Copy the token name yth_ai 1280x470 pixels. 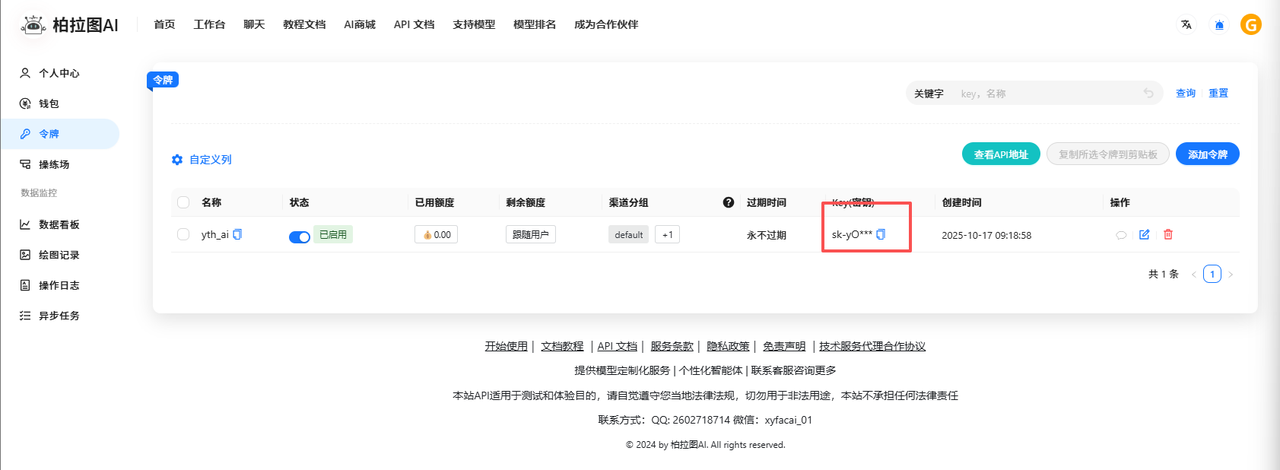coord(238,235)
